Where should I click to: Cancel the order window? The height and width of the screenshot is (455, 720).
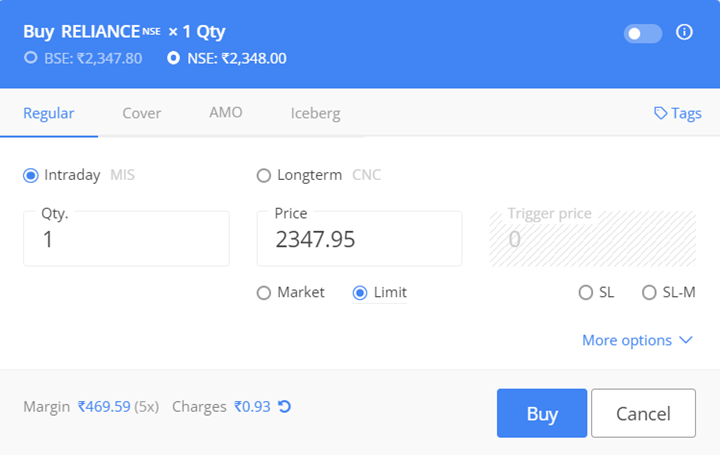643,413
